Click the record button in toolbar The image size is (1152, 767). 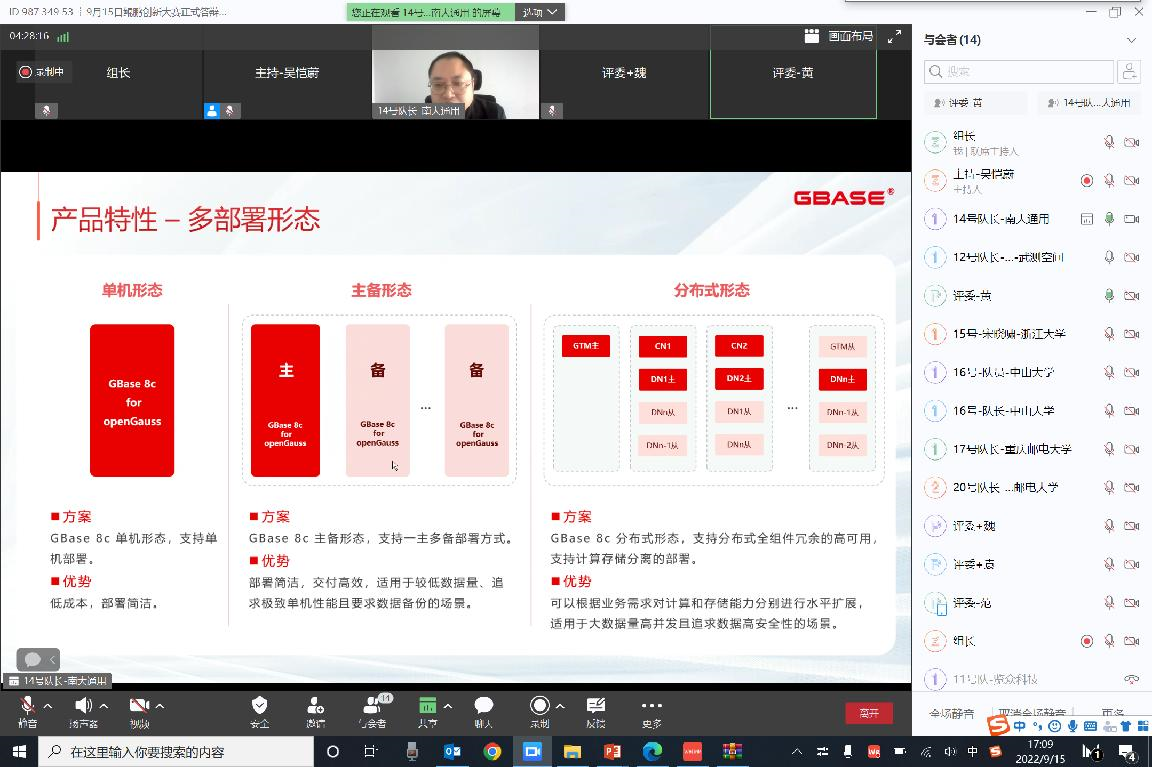(x=539, y=710)
